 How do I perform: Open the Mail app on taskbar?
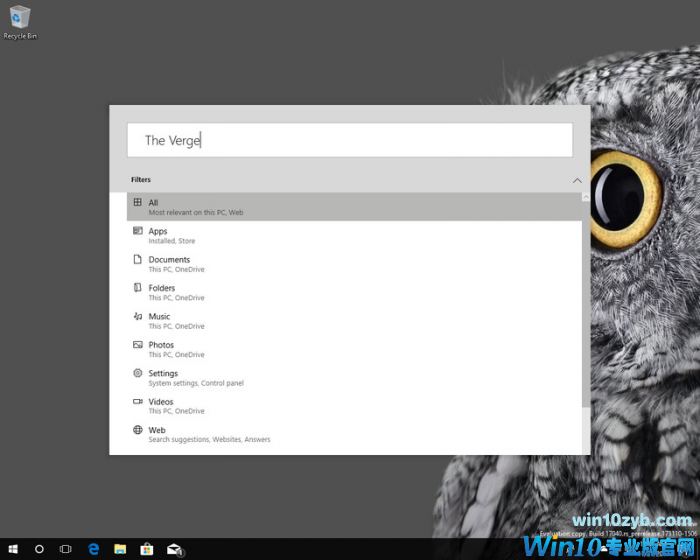174,549
